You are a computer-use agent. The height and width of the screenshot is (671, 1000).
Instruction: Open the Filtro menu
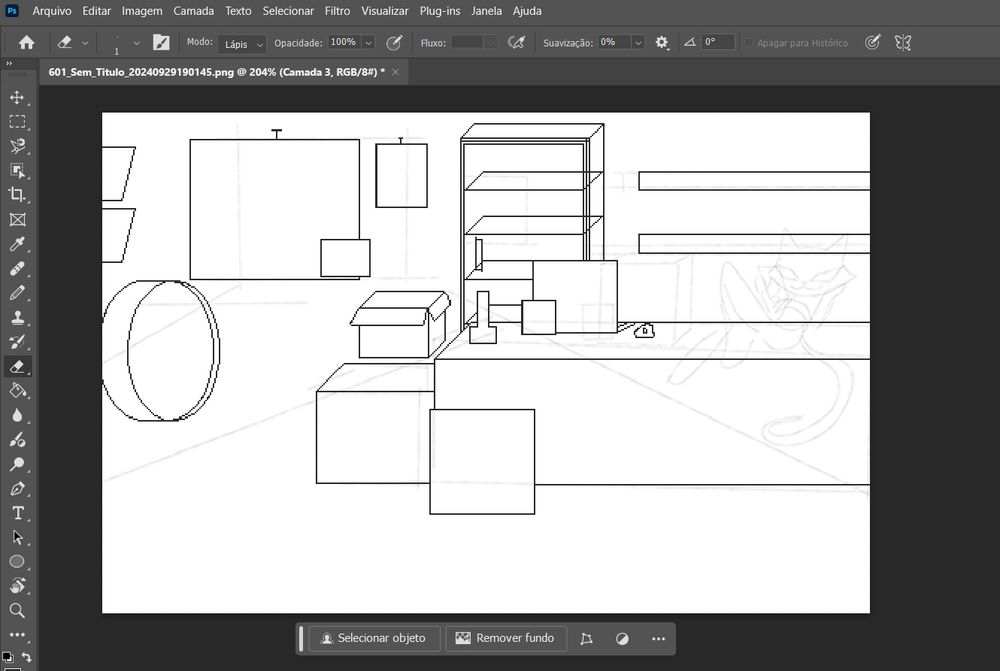coord(337,11)
